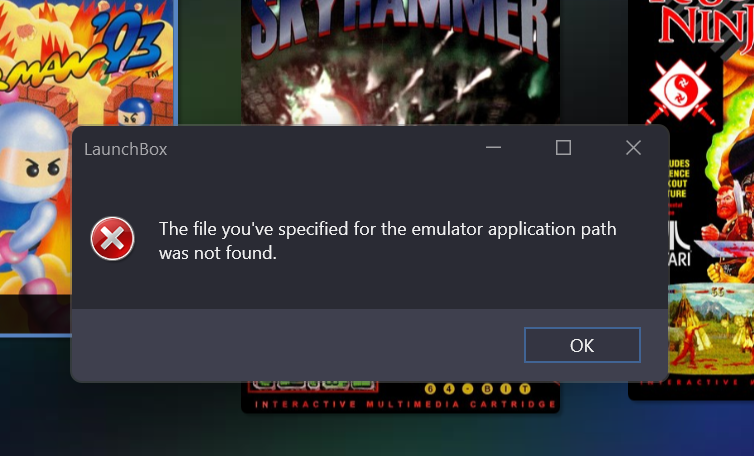Click the yin-yang diamond emblem on Ninja cover
754x456 pixels.
click(680, 91)
